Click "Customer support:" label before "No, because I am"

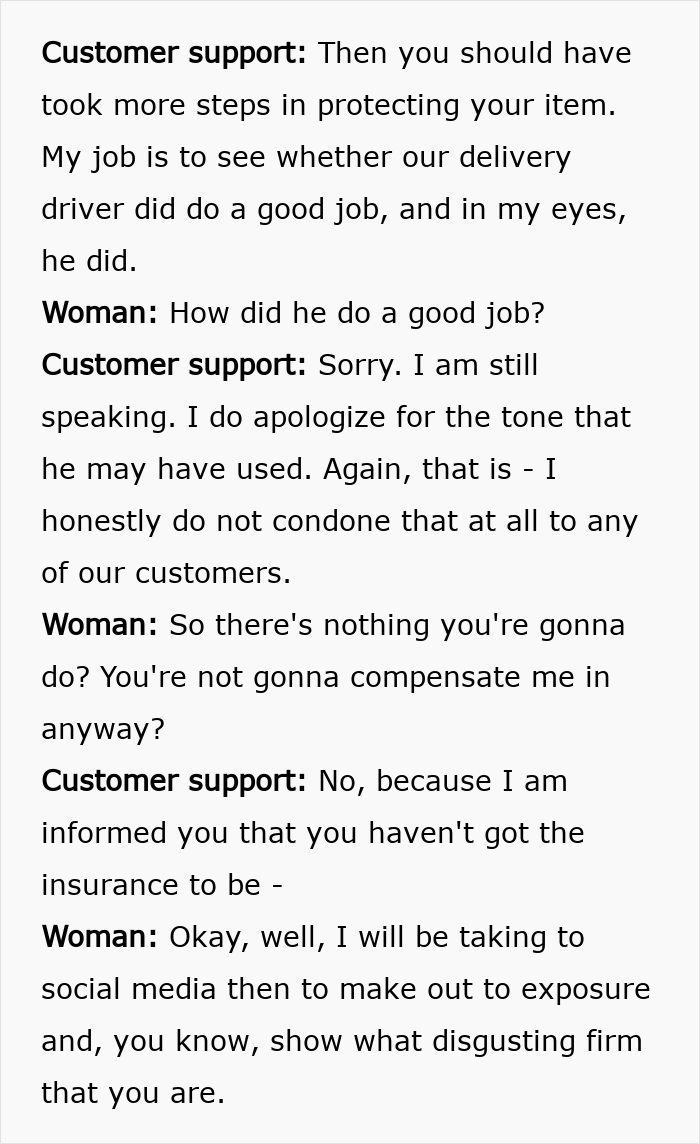click(173, 781)
